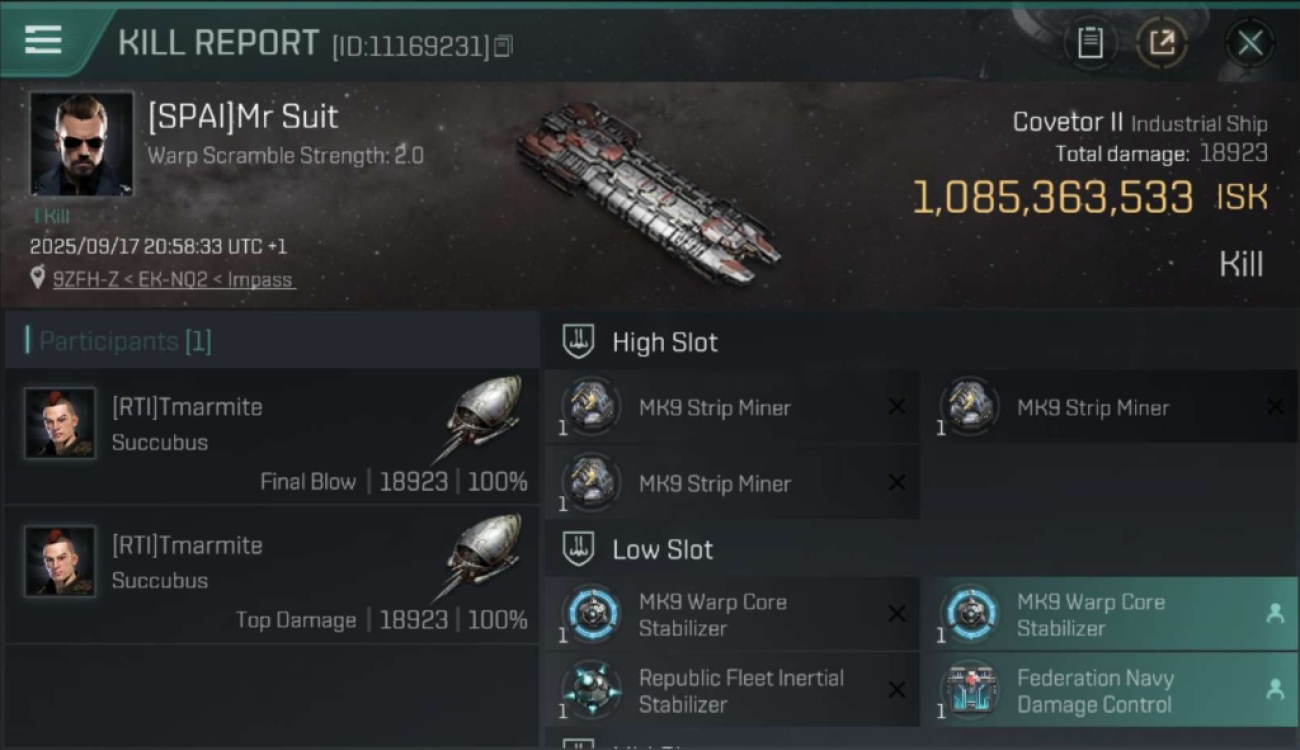Click the clipboard report icon
The width and height of the screenshot is (1300, 750).
1090,43
